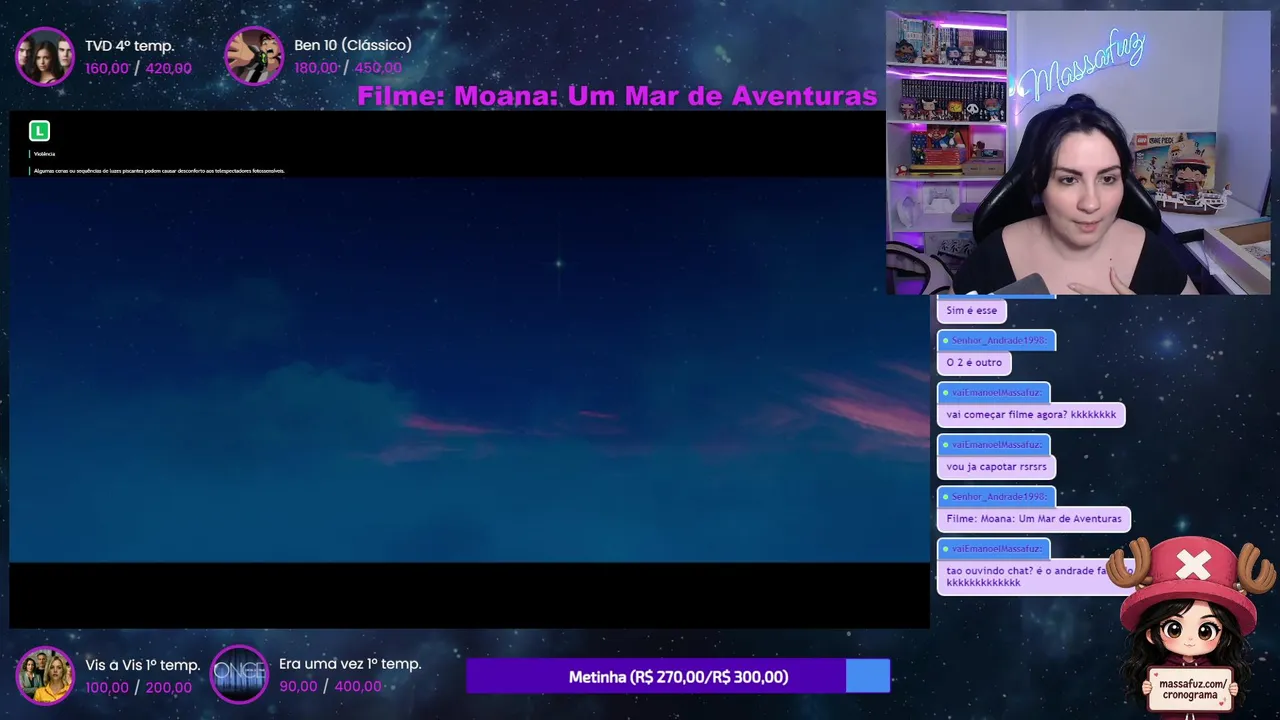Click the 'tao ouvindo chat?' chat message
The width and height of the screenshot is (1280, 720).
[x=1035, y=577]
